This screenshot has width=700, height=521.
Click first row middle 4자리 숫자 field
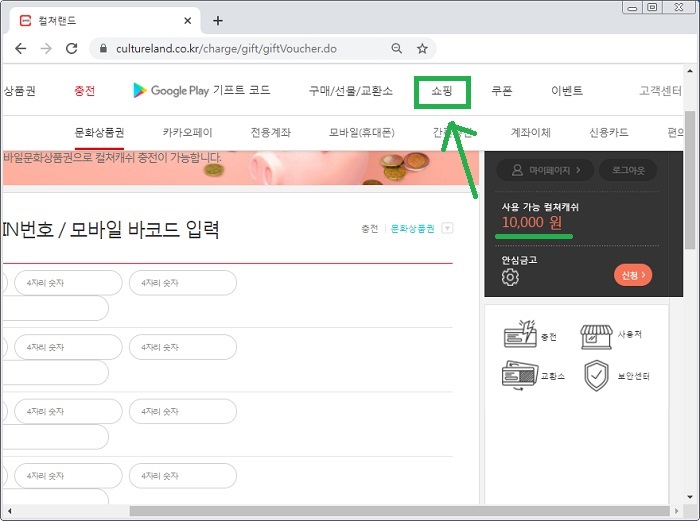[x=68, y=283]
